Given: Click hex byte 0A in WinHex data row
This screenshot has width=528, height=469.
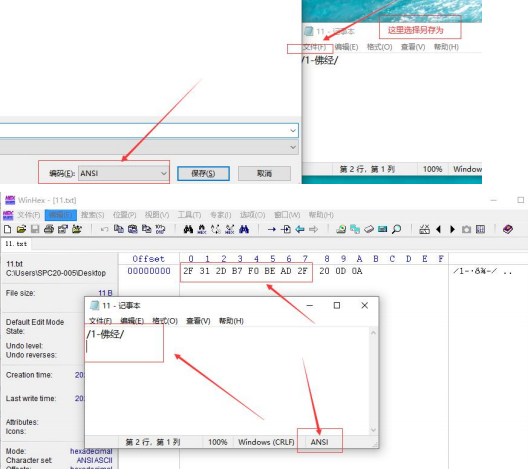Looking at the screenshot, I should [x=357, y=271].
